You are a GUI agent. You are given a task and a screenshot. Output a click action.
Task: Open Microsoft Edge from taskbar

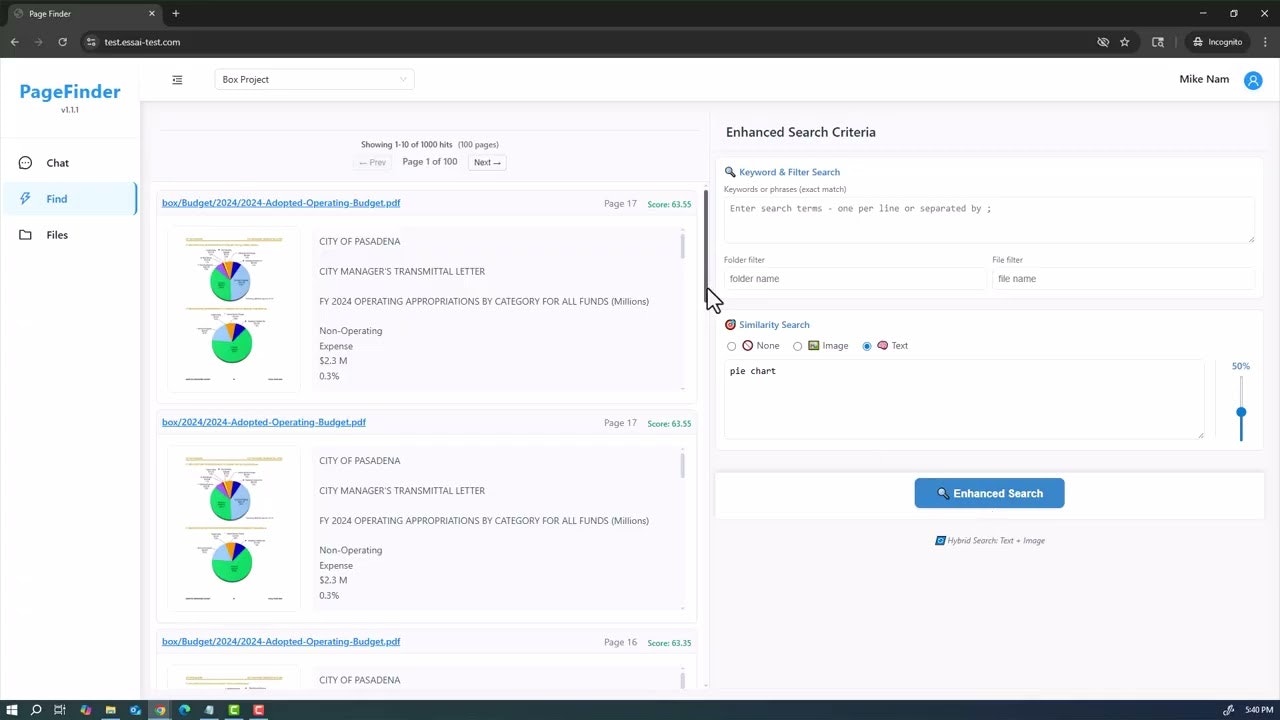184,710
